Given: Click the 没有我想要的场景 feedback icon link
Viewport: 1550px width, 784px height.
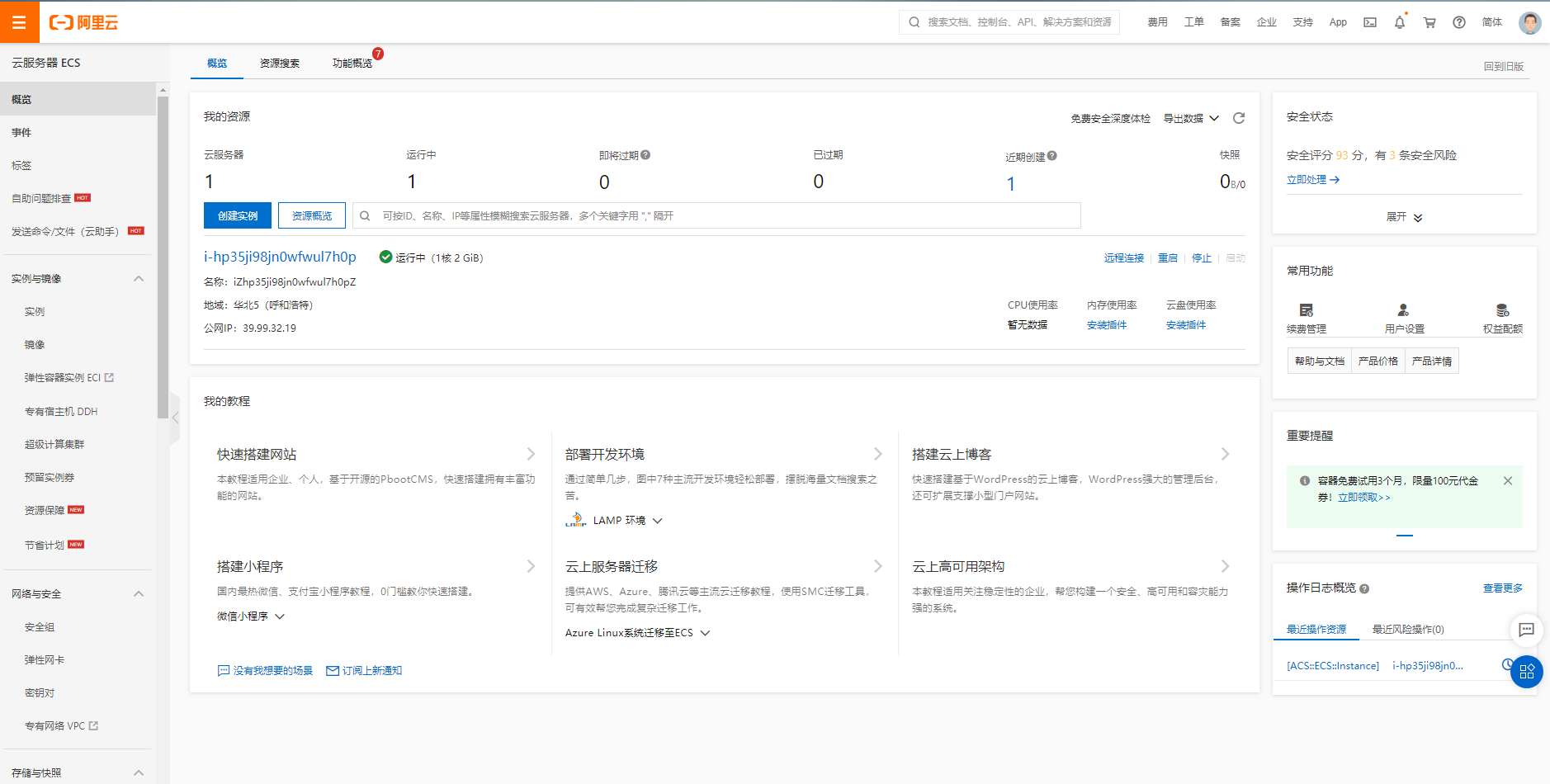Looking at the screenshot, I should pos(265,670).
